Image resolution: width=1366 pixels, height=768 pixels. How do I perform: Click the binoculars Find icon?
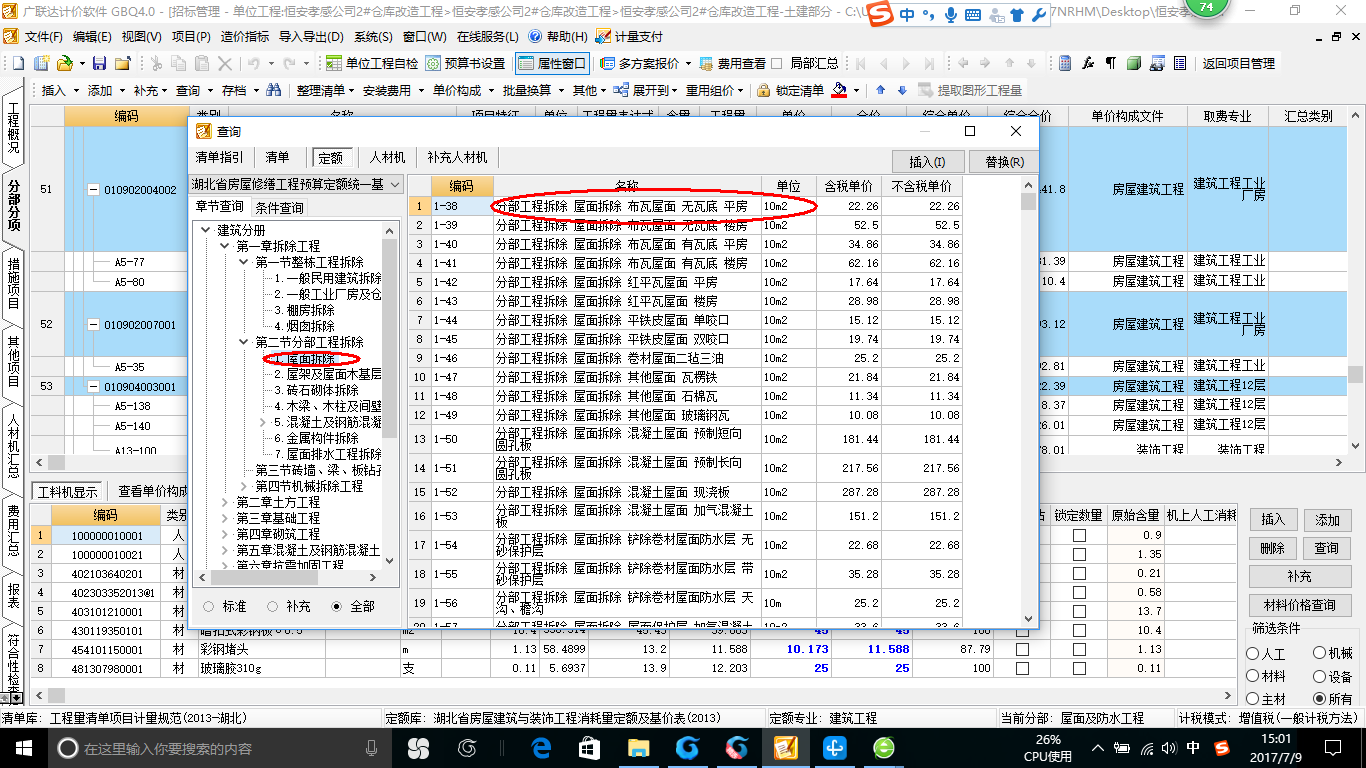(273, 90)
